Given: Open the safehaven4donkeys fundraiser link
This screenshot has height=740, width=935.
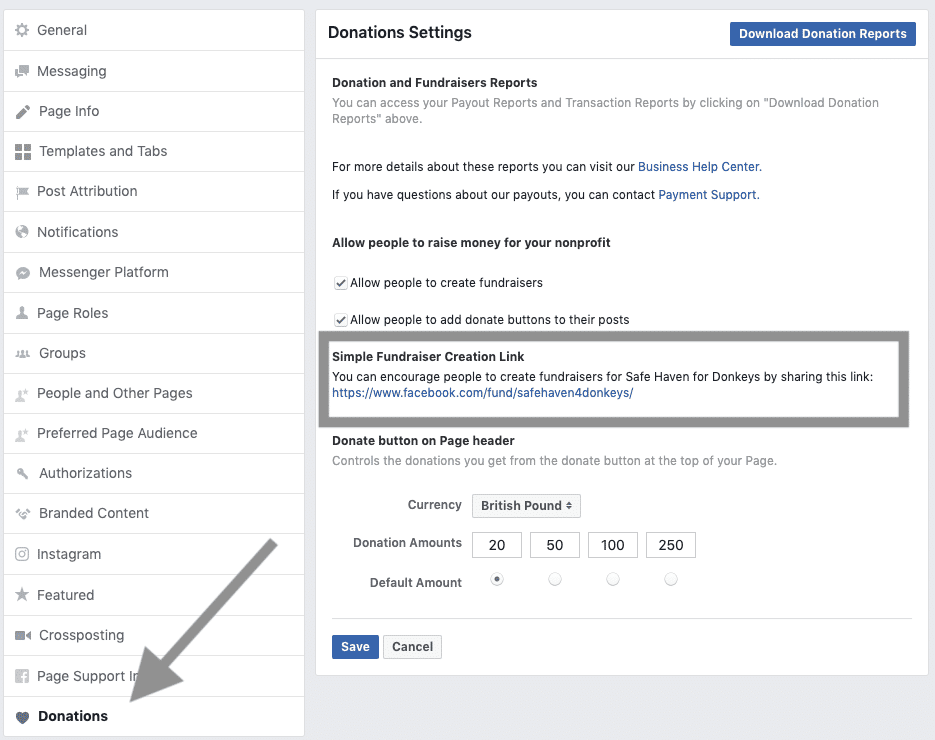Looking at the screenshot, I should pyautogui.click(x=482, y=393).
